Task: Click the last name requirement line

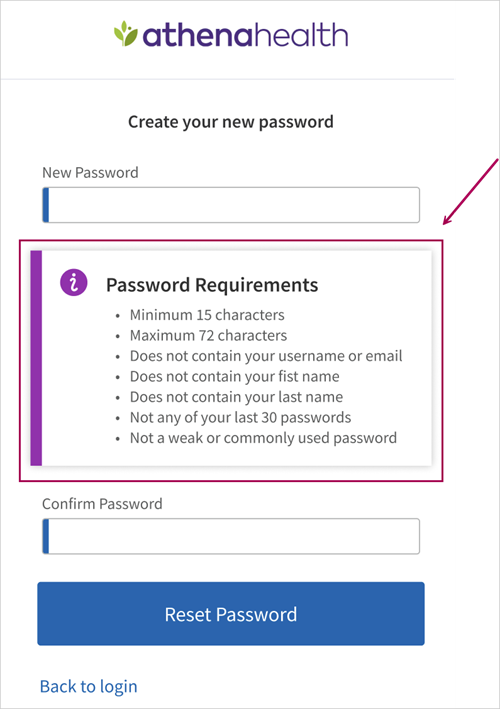Action: tap(236, 397)
